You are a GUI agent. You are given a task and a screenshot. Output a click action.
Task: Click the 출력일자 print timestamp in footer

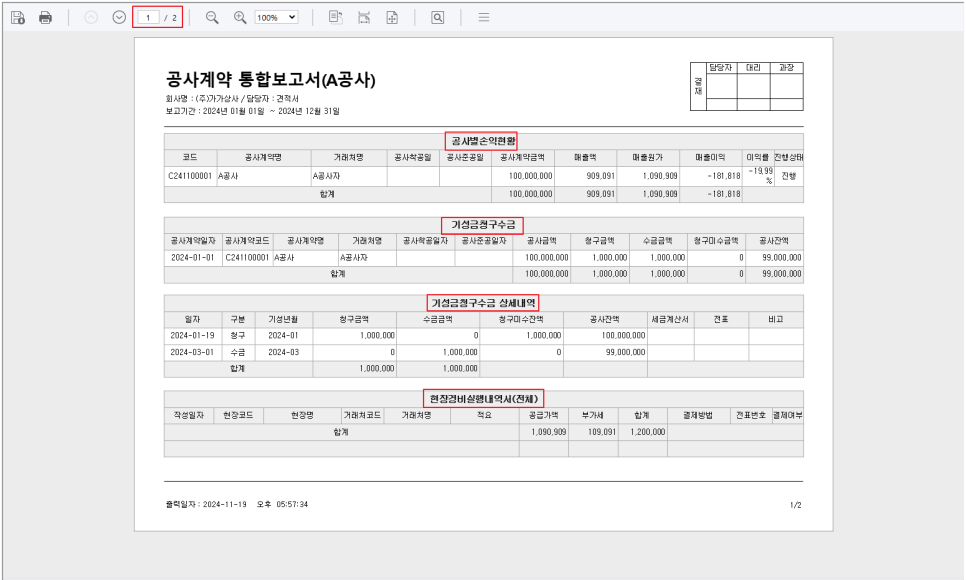pos(237,504)
